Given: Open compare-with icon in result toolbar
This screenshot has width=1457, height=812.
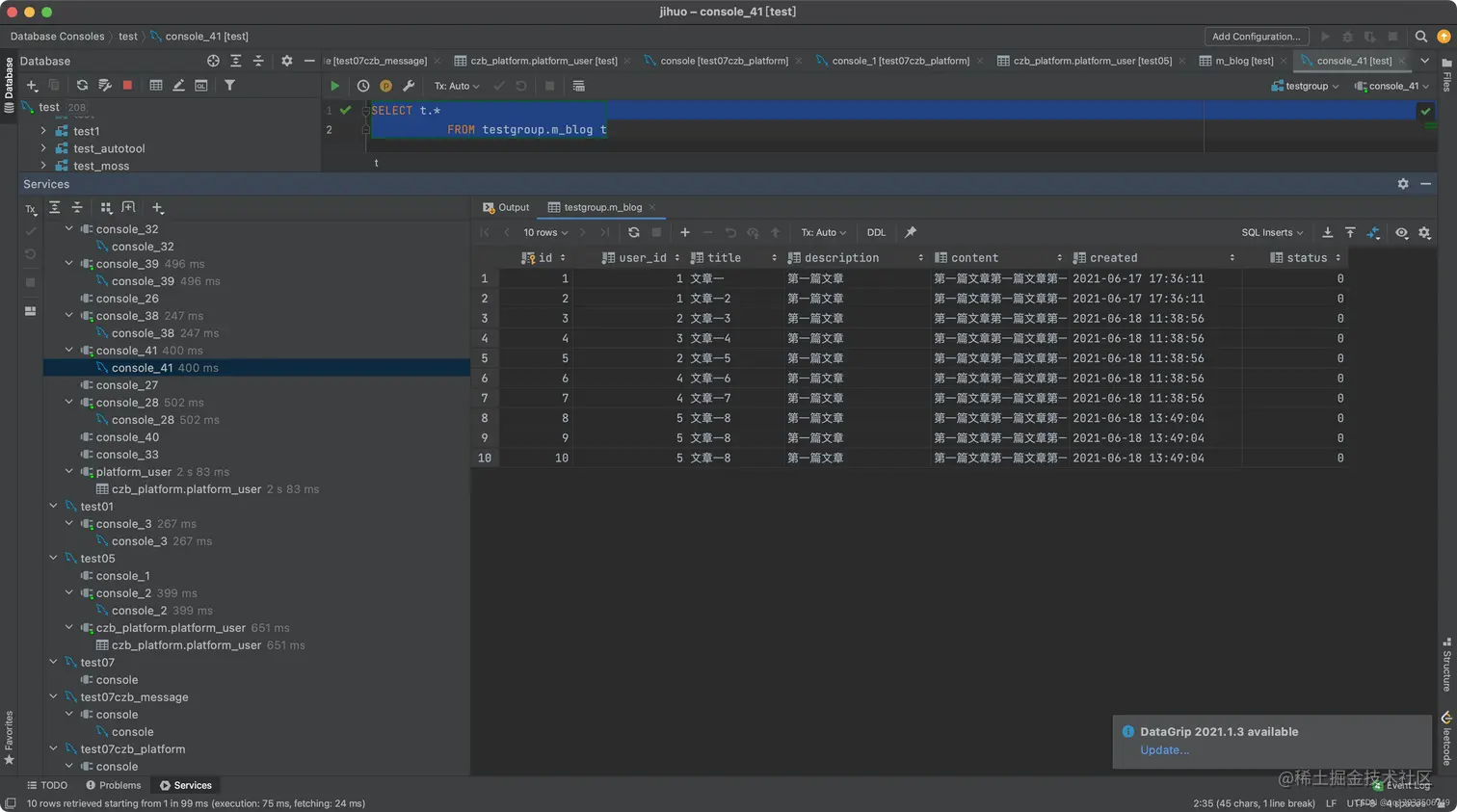Looking at the screenshot, I should (1373, 232).
